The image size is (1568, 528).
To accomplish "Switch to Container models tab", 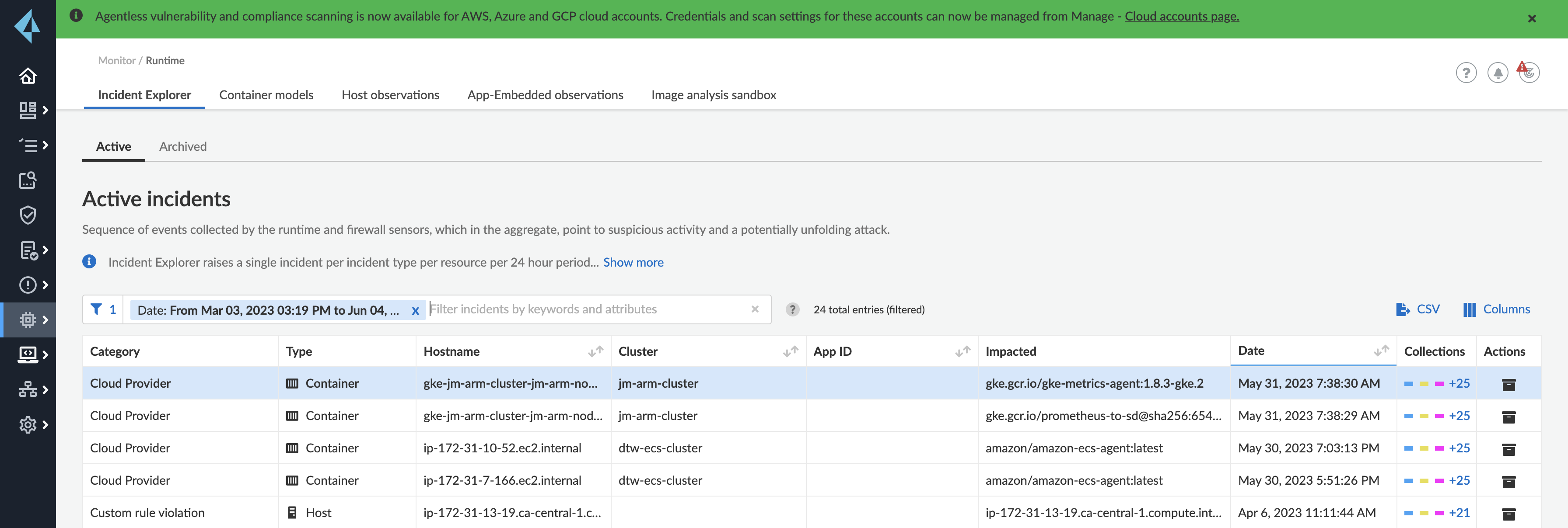I will pos(266,95).
